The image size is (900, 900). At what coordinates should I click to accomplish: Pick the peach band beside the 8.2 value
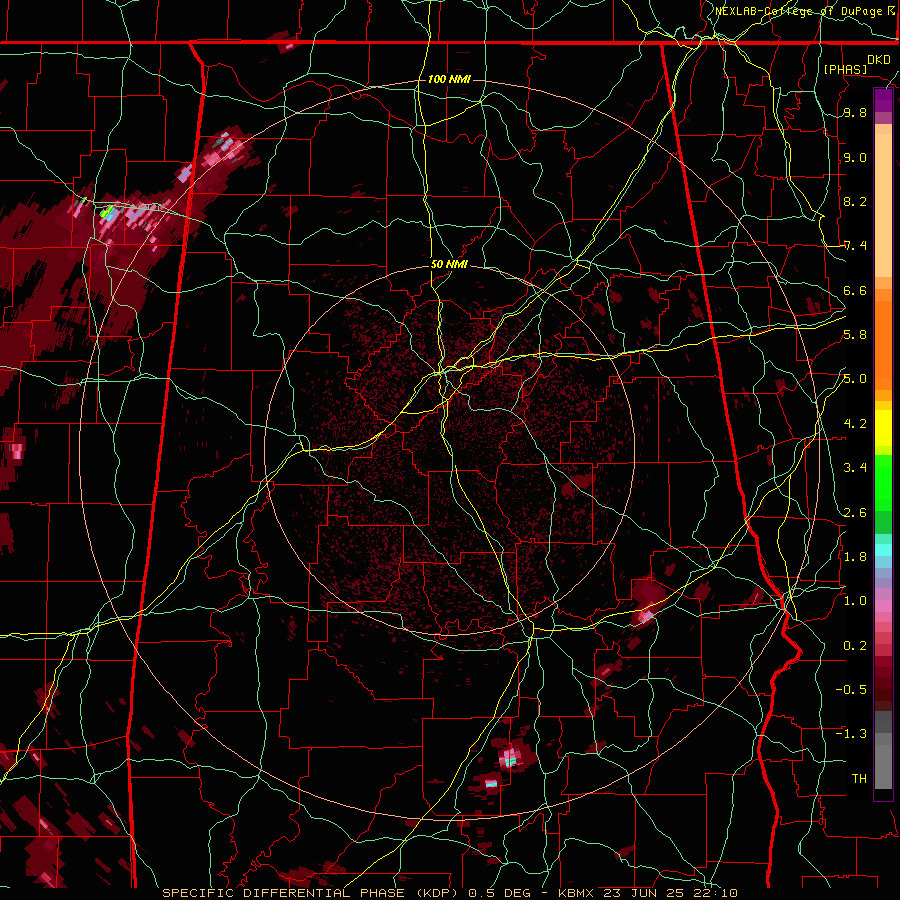click(883, 205)
